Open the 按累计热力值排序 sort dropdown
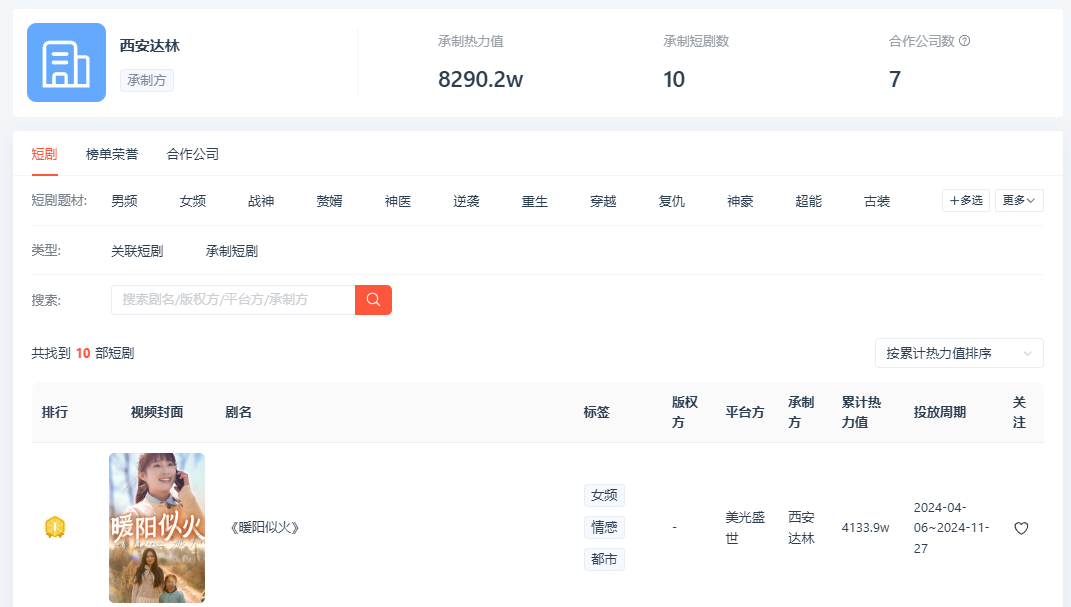 point(958,353)
